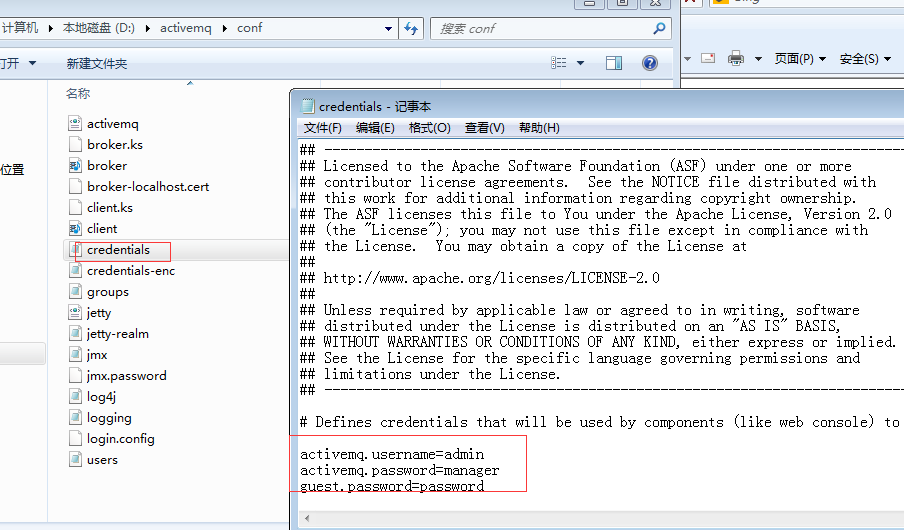Click the conf breadcrumb segment

coord(250,28)
